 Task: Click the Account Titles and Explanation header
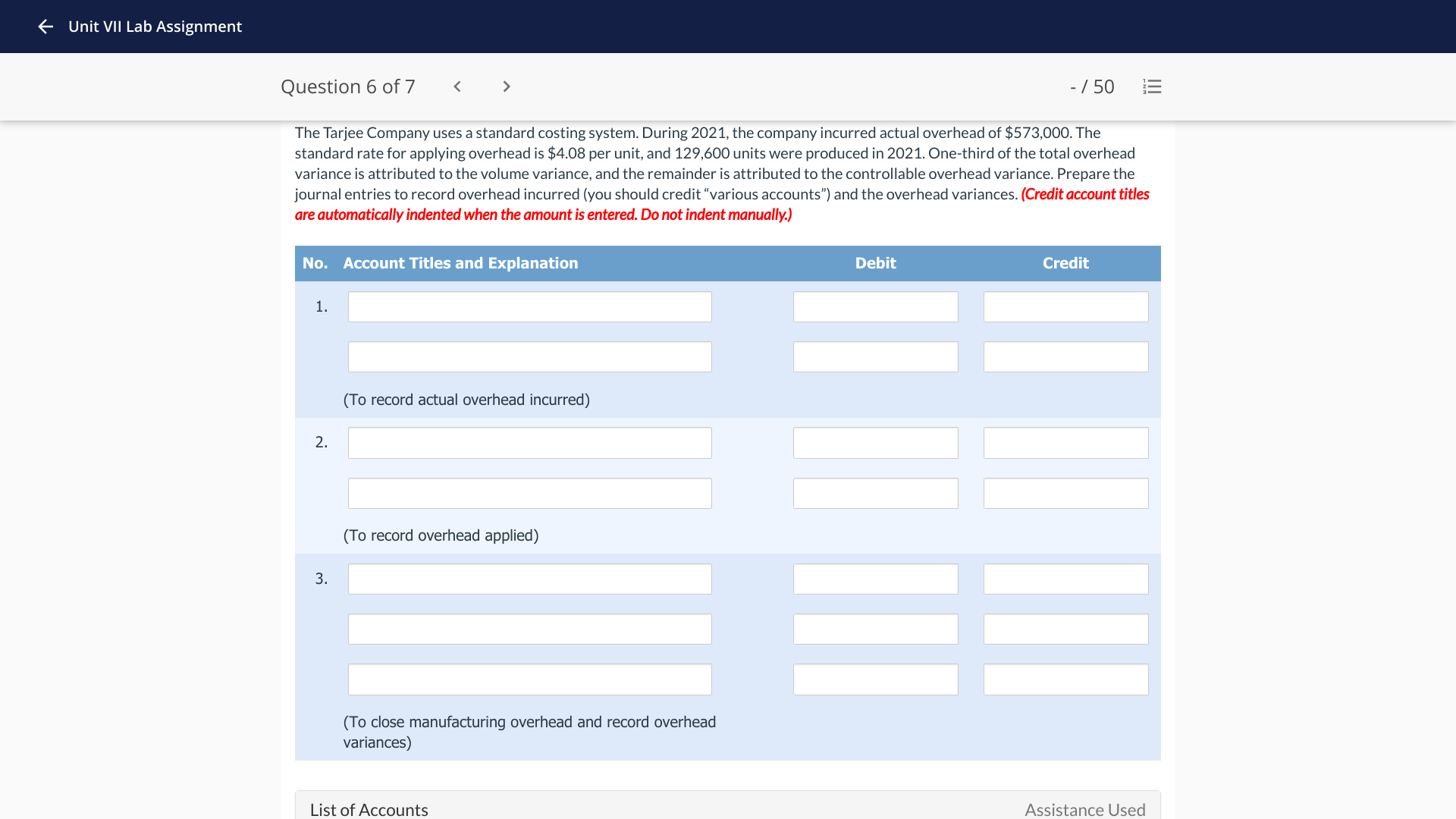[x=460, y=263]
